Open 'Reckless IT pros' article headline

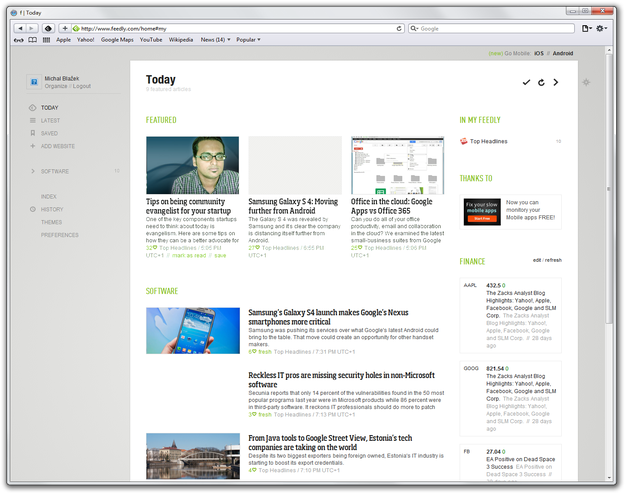[341, 380]
